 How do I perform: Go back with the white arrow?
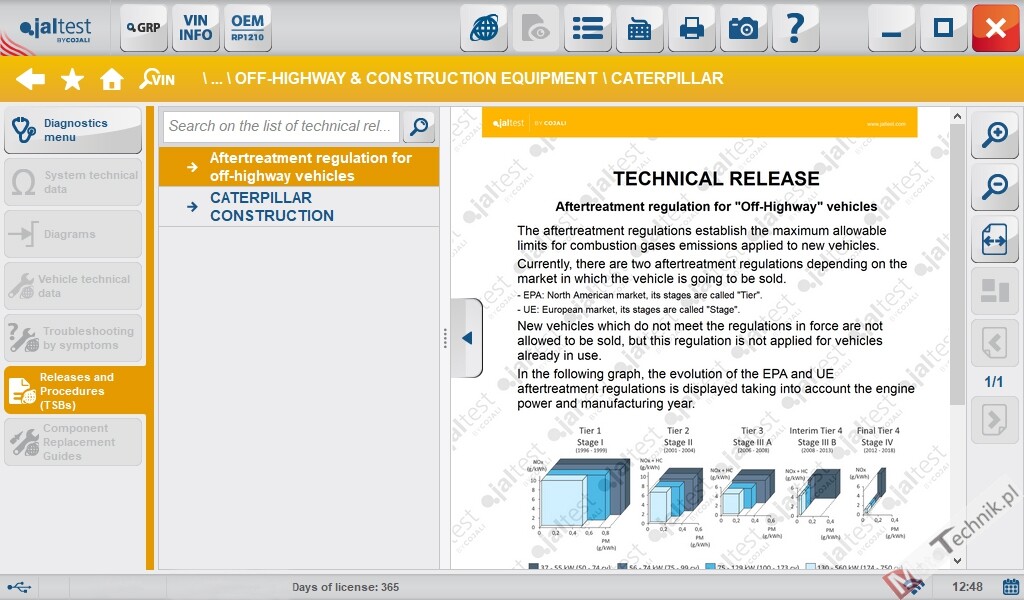pos(31,79)
